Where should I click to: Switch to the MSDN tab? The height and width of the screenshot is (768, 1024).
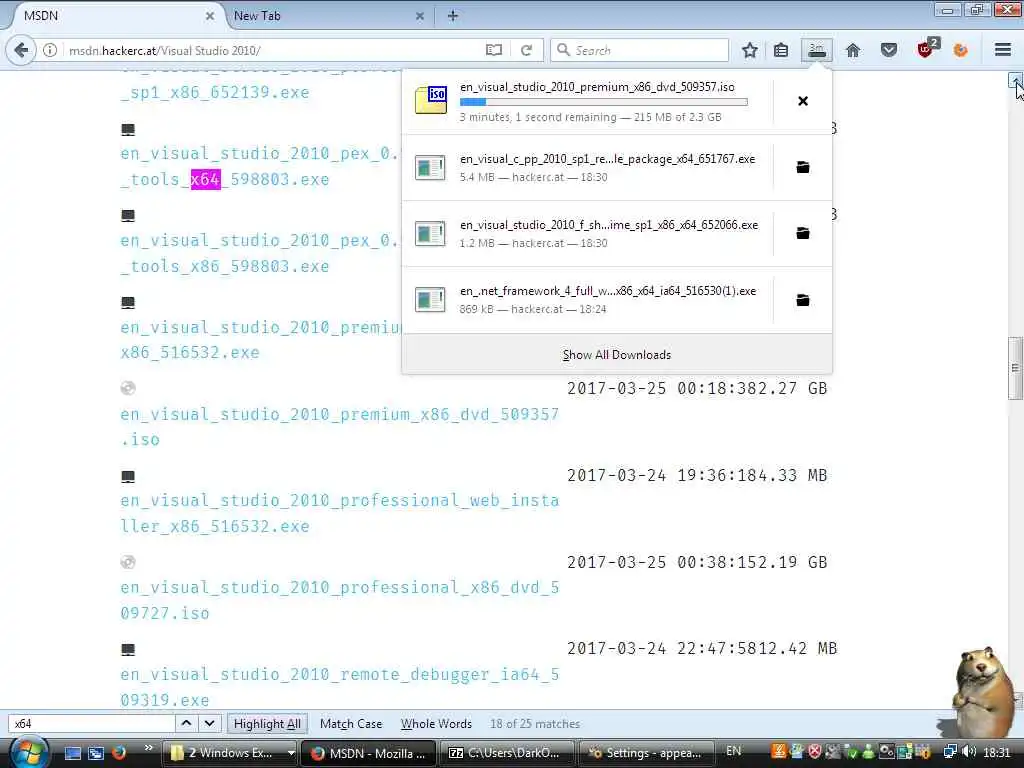click(111, 16)
